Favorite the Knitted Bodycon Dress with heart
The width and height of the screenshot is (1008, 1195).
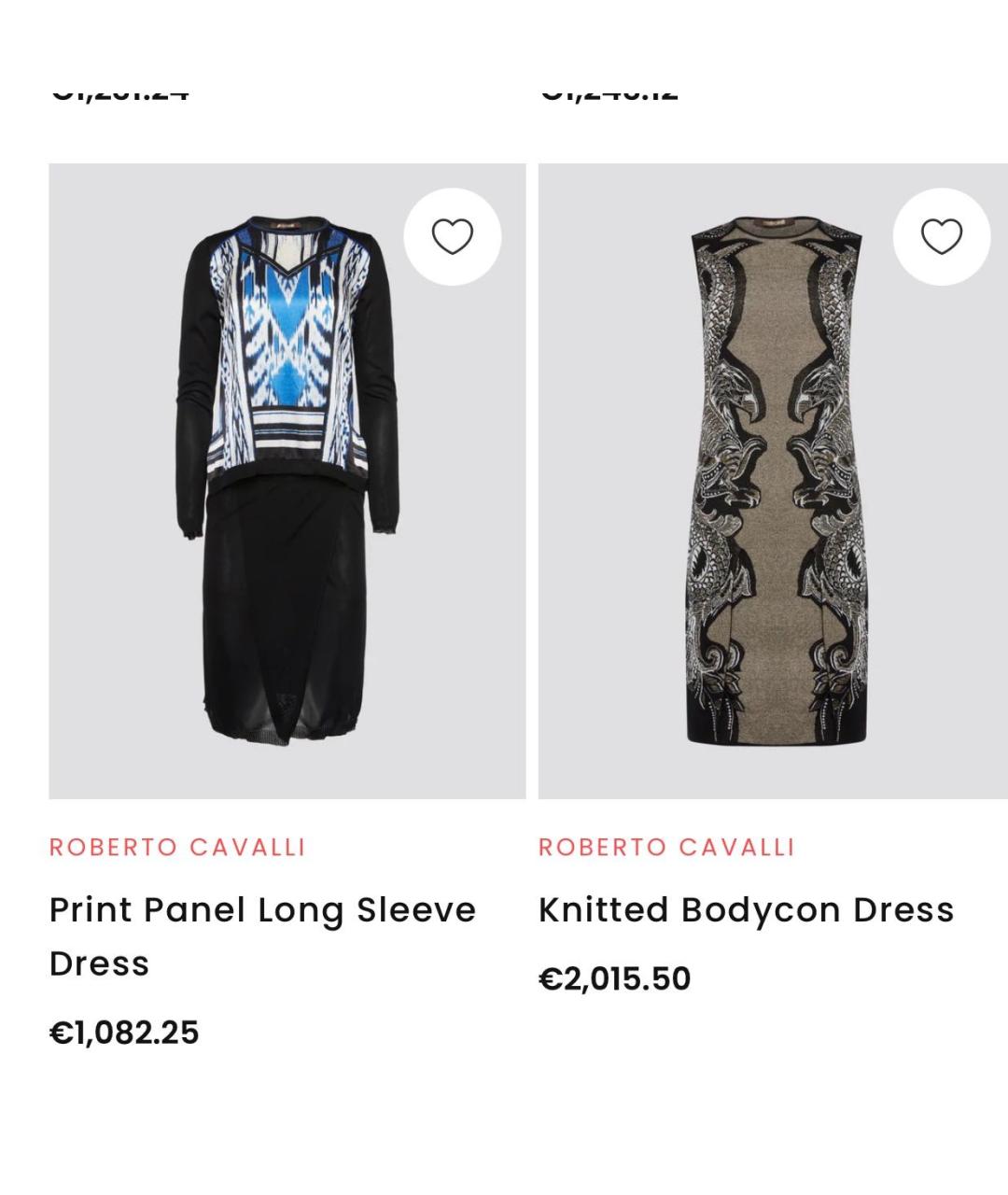(x=941, y=237)
